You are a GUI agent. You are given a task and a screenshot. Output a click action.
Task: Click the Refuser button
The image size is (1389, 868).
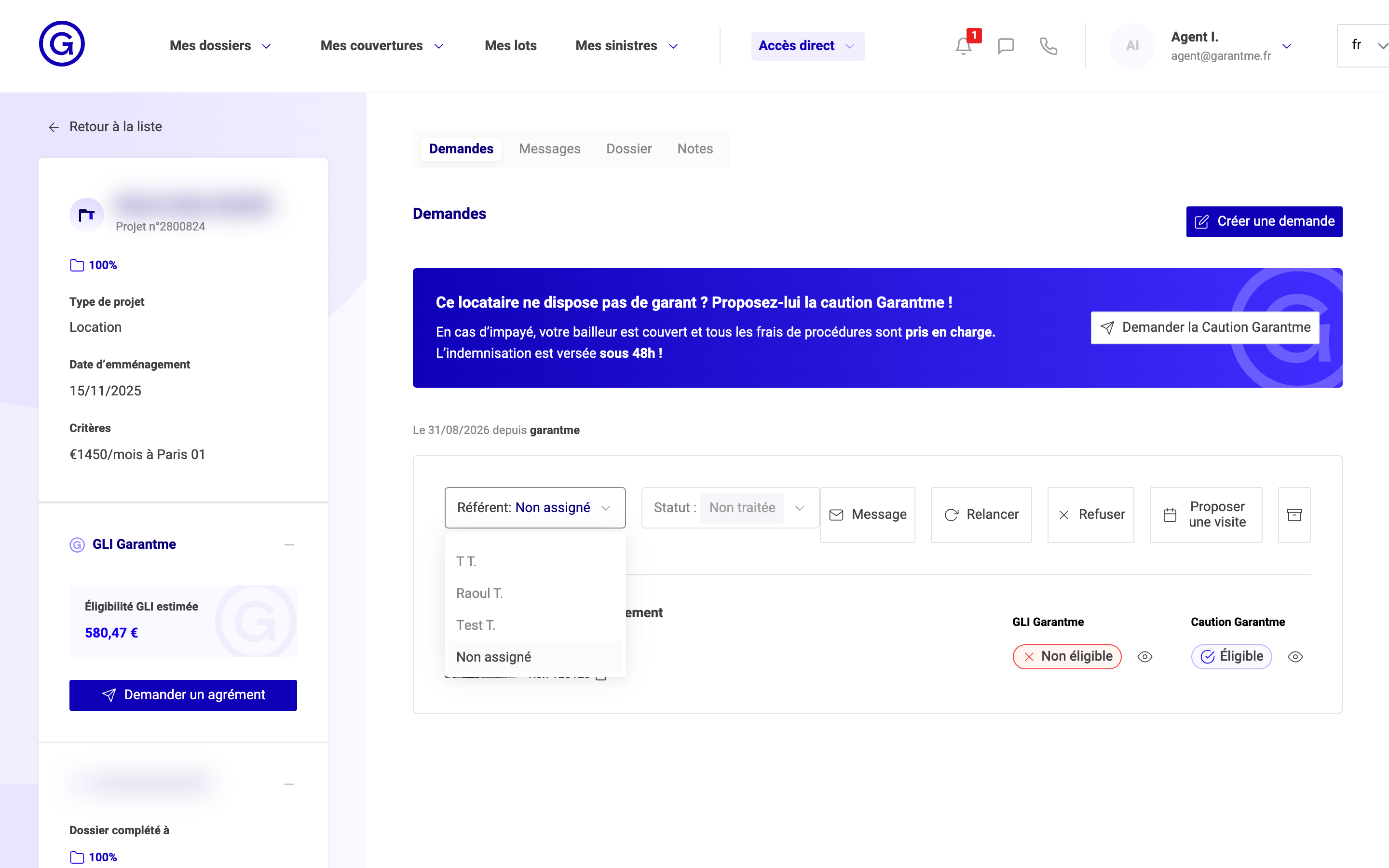pos(1090,515)
